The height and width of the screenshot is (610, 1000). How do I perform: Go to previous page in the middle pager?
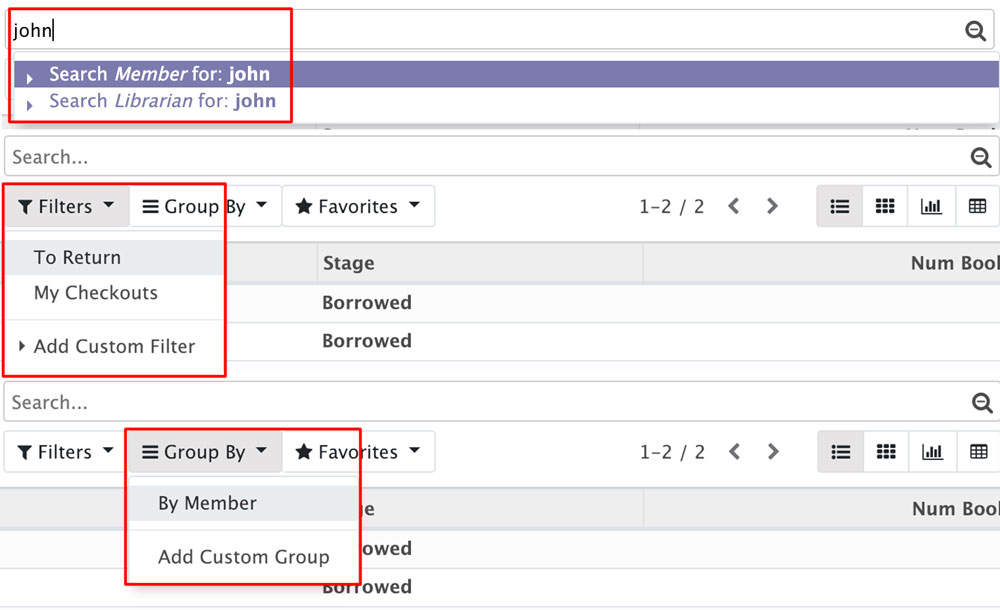pyautogui.click(x=734, y=206)
